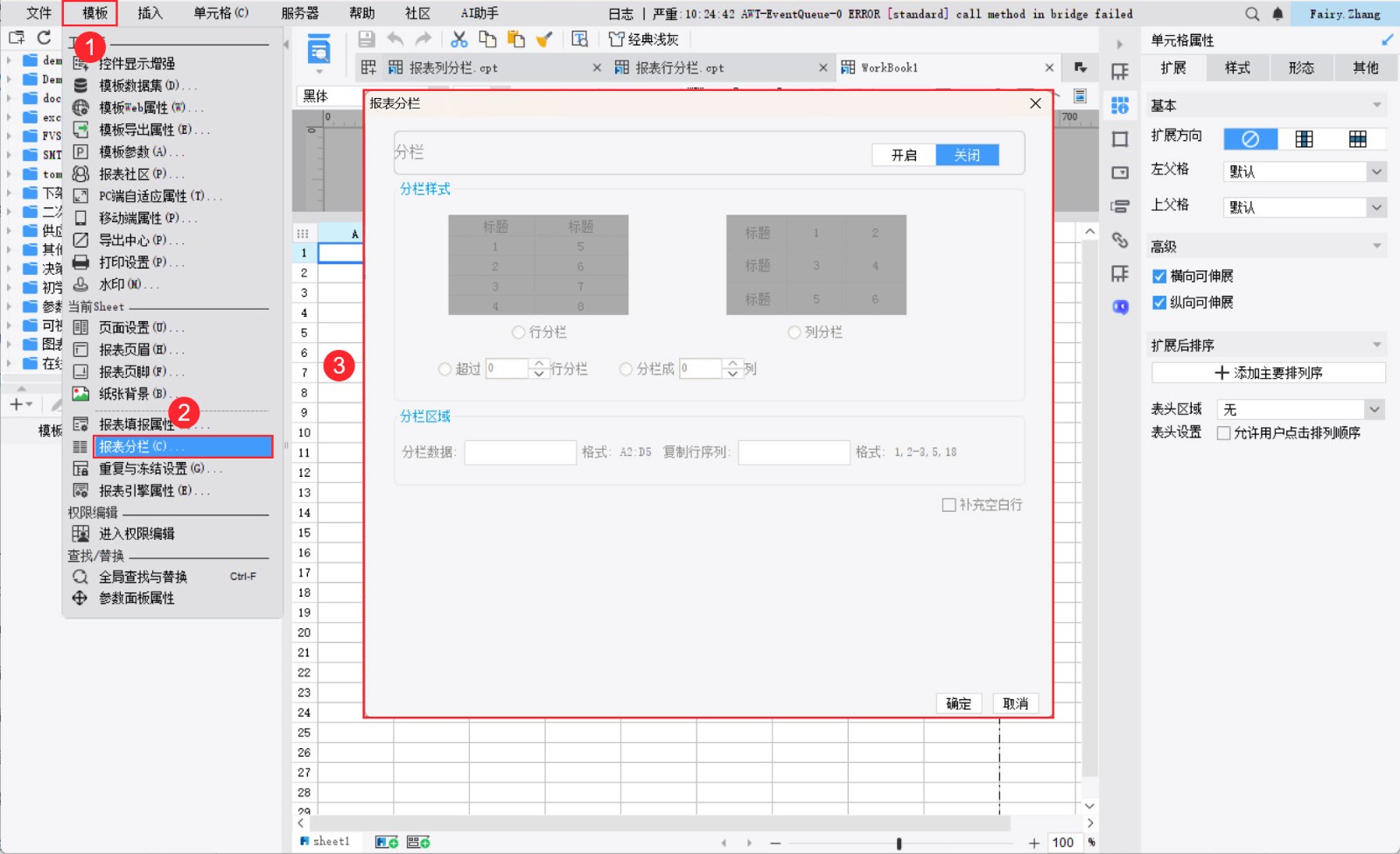Click 添加主要排列序 button
This screenshot has height=854, width=1400.
point(1269,373)
